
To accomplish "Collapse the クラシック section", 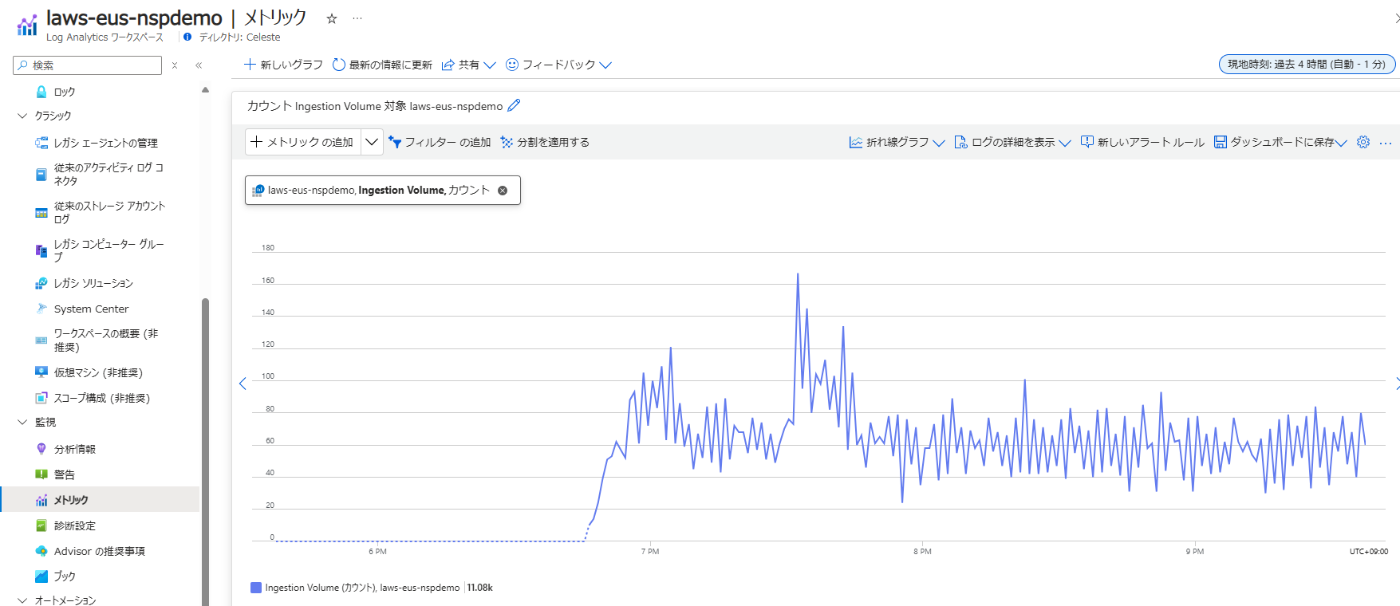I will [23, 116].
